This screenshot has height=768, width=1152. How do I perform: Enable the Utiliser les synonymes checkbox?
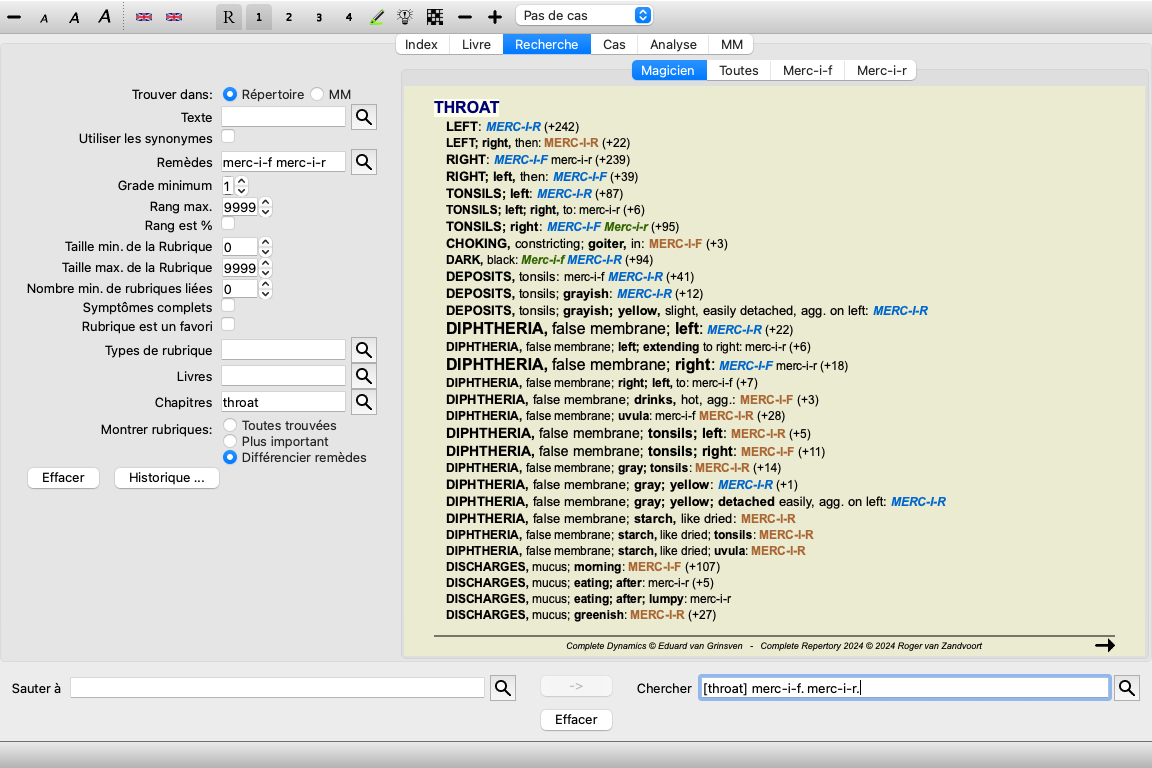(228, 137)
